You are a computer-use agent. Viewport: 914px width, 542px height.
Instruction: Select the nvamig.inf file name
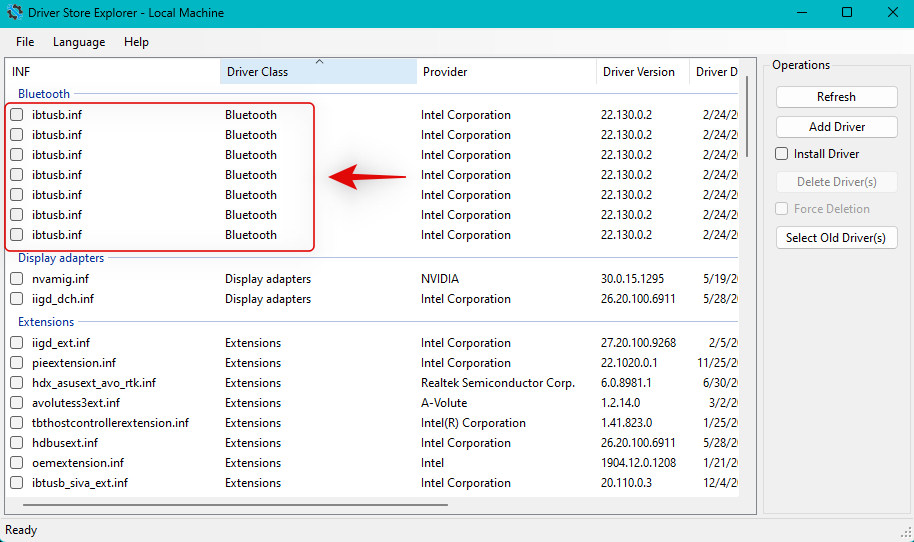tap(61, 279)
